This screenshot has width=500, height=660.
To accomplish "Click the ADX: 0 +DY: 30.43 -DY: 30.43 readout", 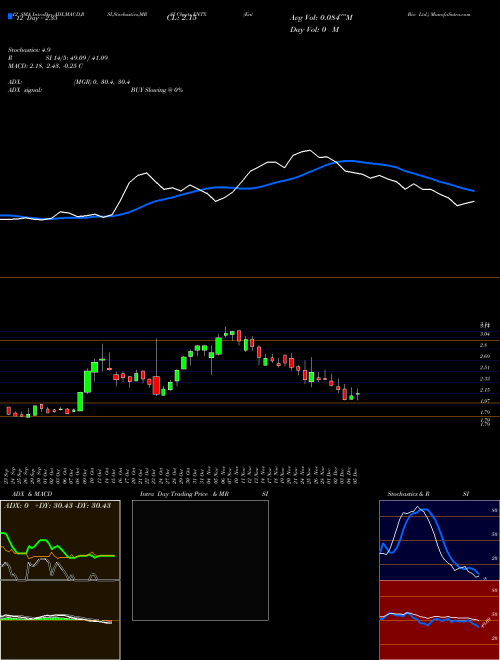I will [58, 505].
